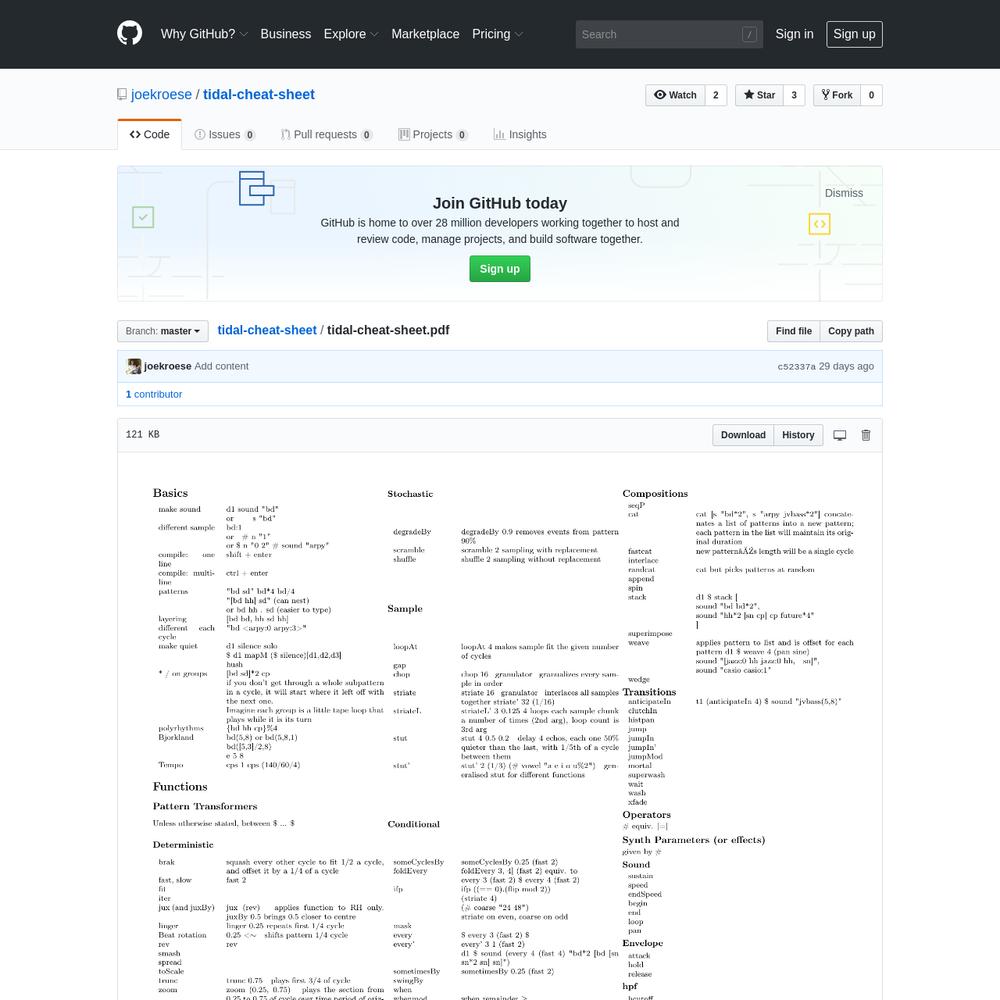Click the Stochastic heading in PDF
The height and width of the screenshot is (1000, 1000).
(x=410, y=494)
